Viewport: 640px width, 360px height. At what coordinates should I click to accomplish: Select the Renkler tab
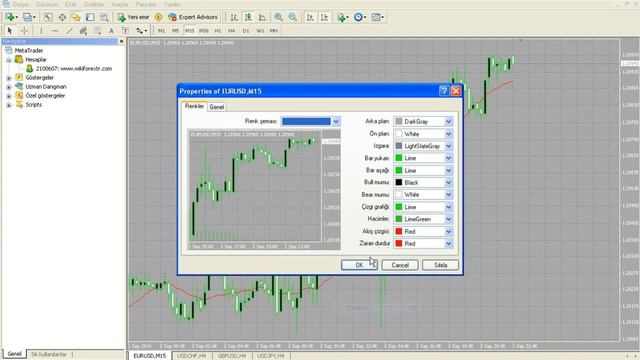tap(194, 106)
